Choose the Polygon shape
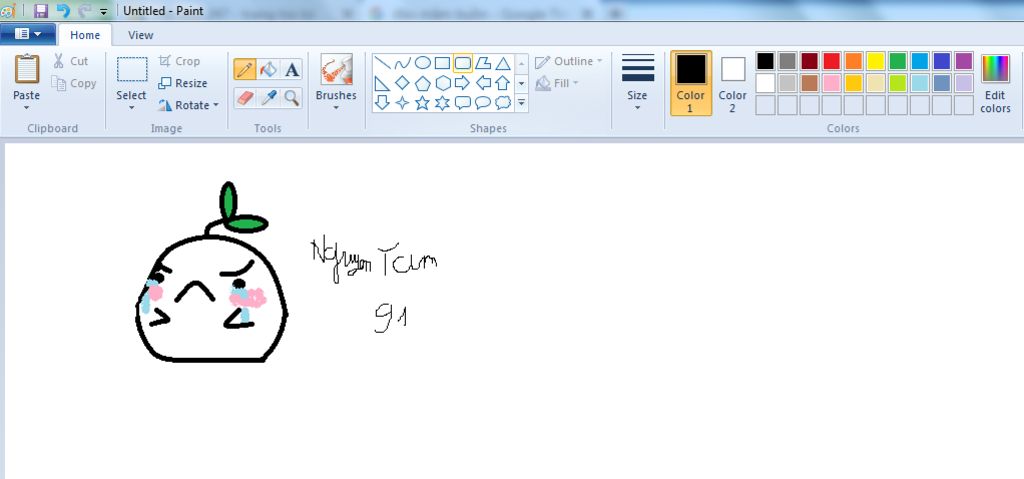The width and height of the screenshot is (1024, 479). point(483,63)
